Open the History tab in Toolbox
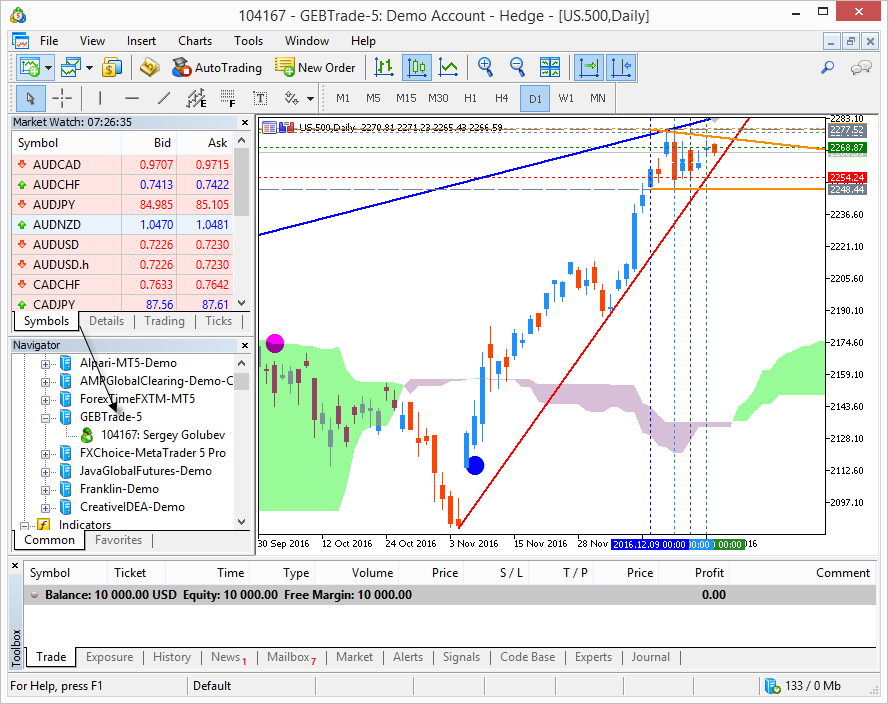Image resolution: width=888 pixels, height=704 pixels. click(172, 657)
